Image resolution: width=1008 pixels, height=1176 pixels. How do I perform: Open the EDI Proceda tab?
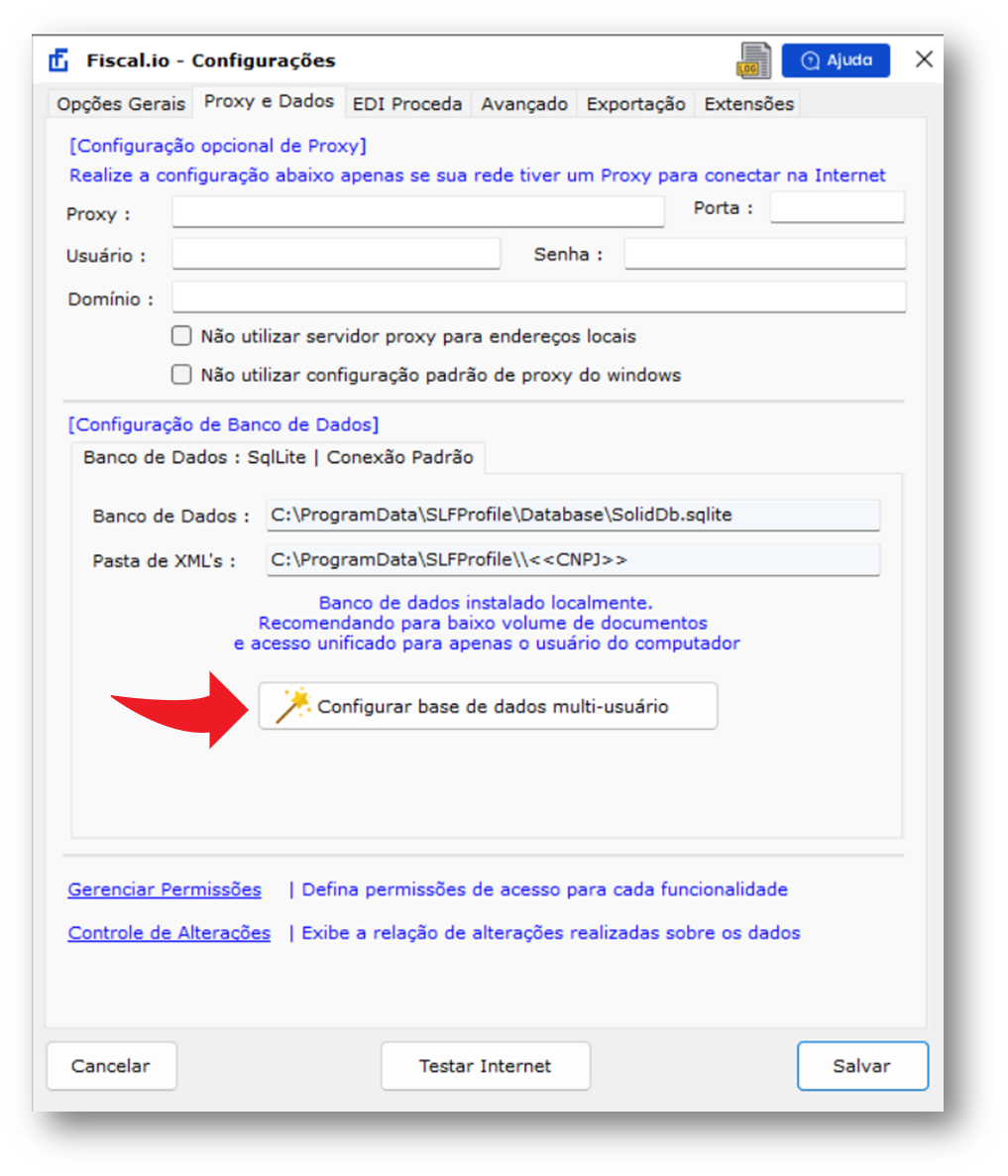tap(407, 103)
